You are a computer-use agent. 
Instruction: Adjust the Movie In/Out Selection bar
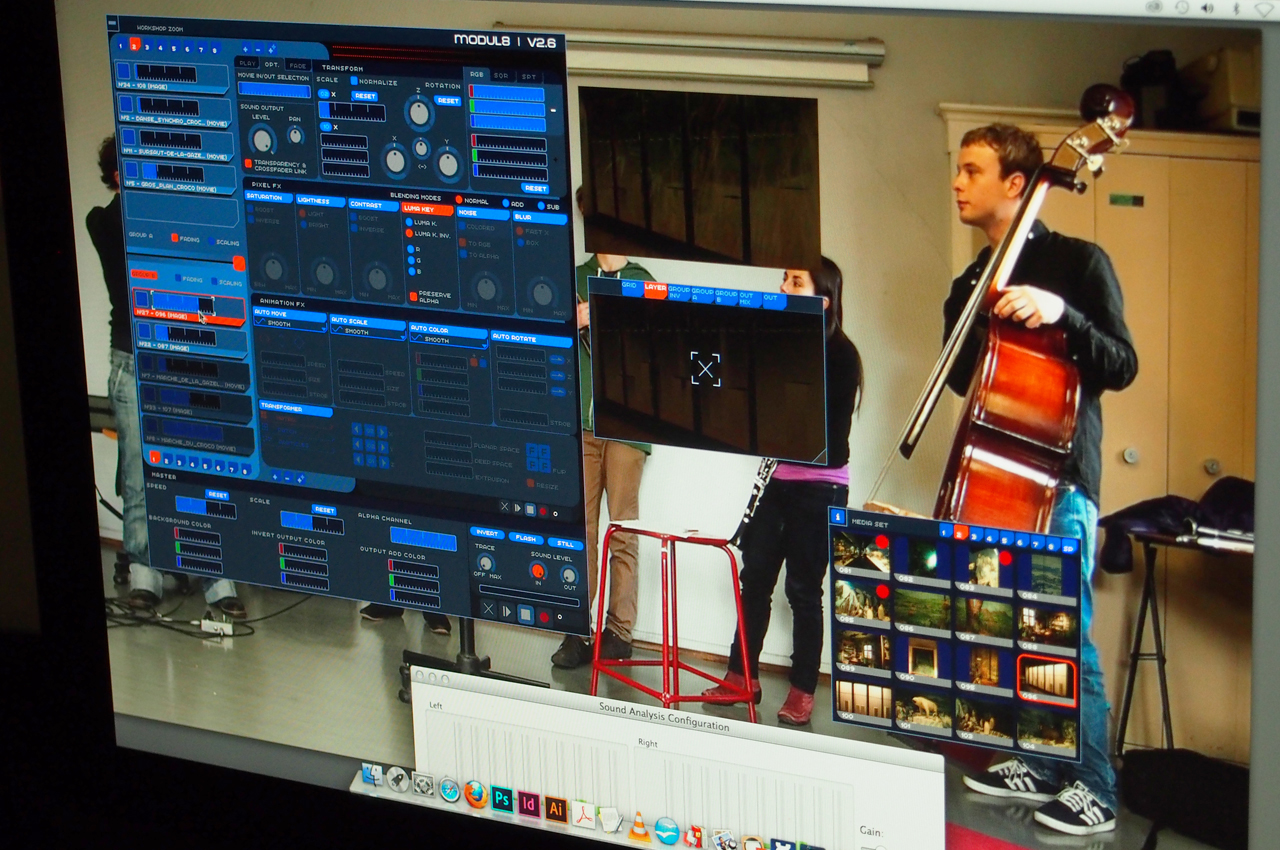[x=273, y=90]
